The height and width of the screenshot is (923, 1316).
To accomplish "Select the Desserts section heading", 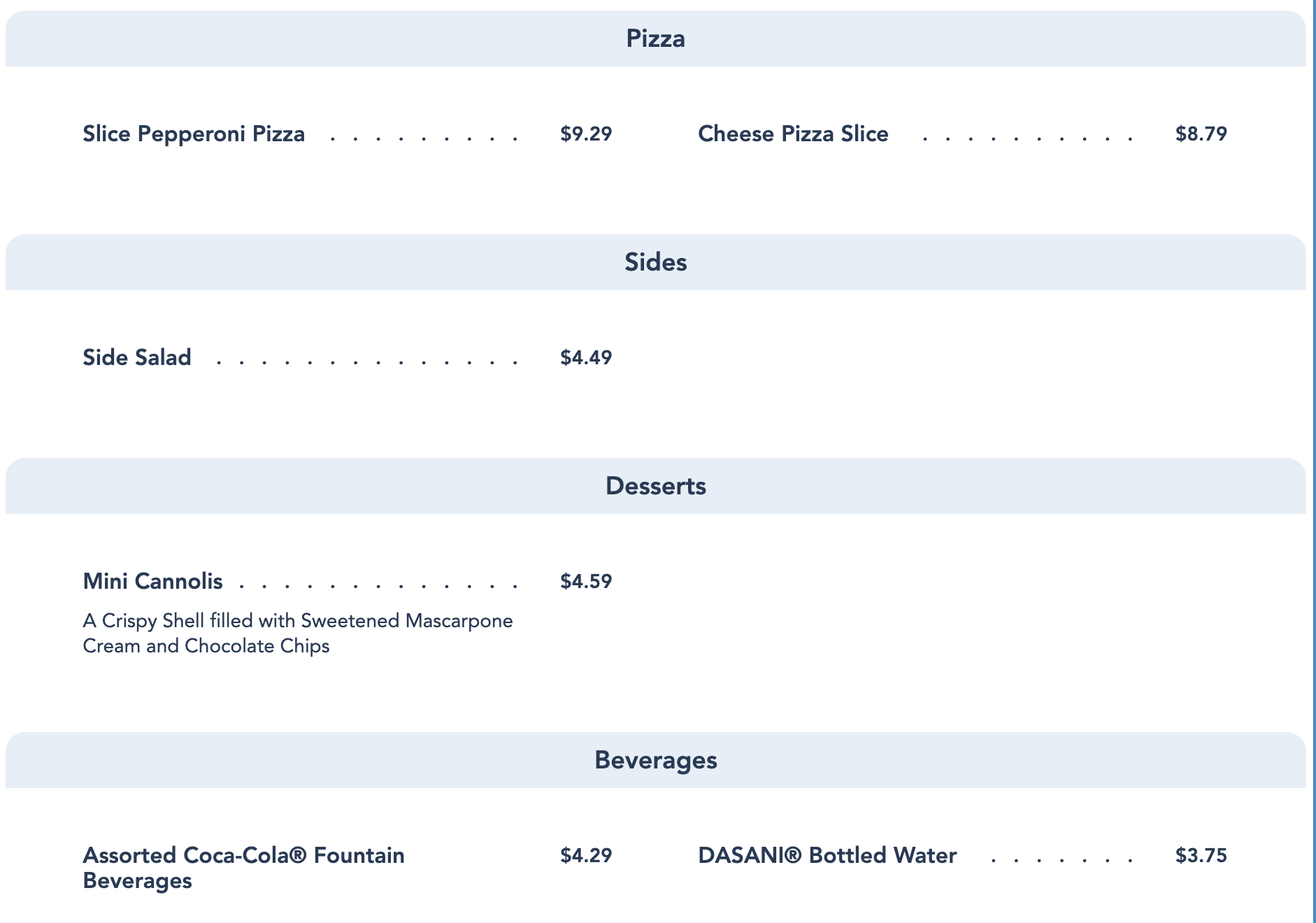I will (655, 486).
